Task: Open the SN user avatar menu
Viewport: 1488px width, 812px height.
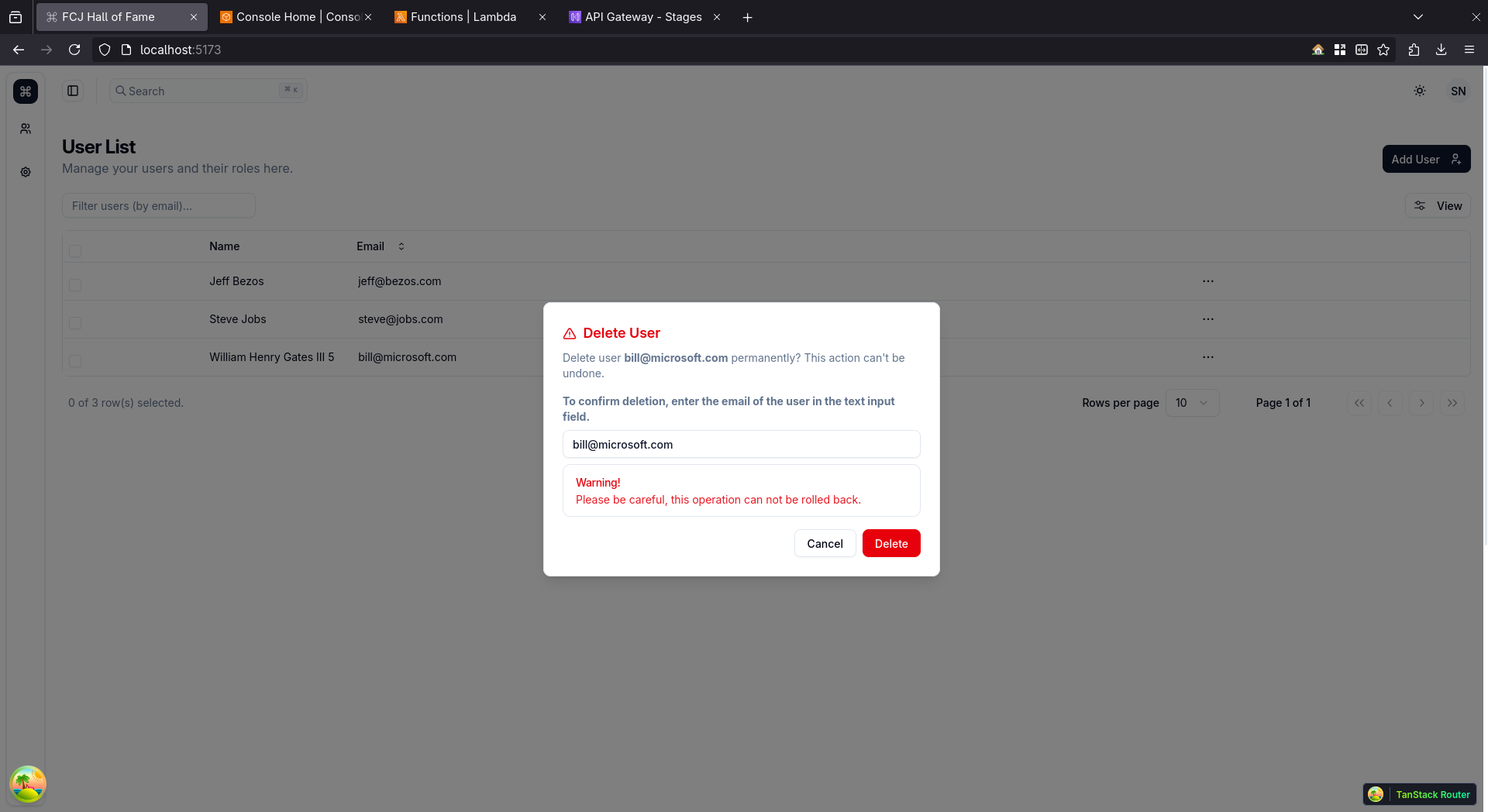Action: (x=1459, y=91)
